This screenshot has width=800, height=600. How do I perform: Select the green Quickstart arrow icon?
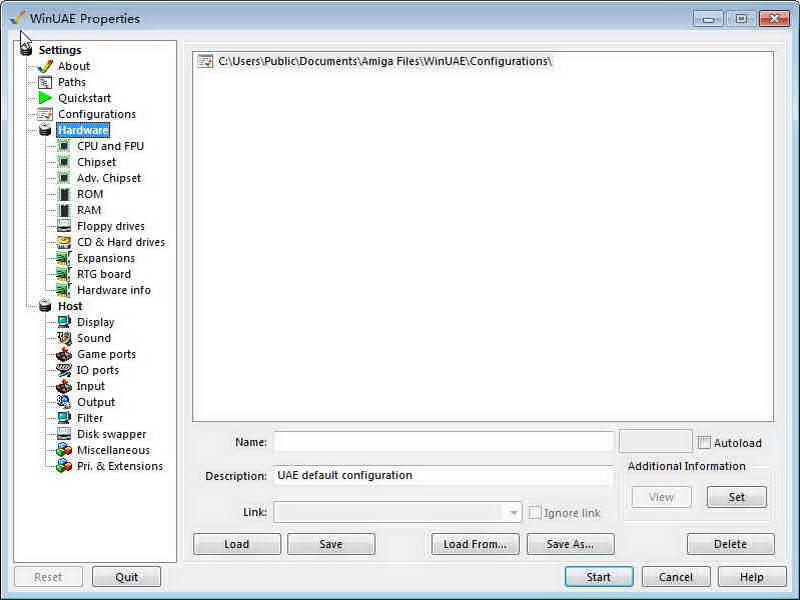(x=45, y=98)
